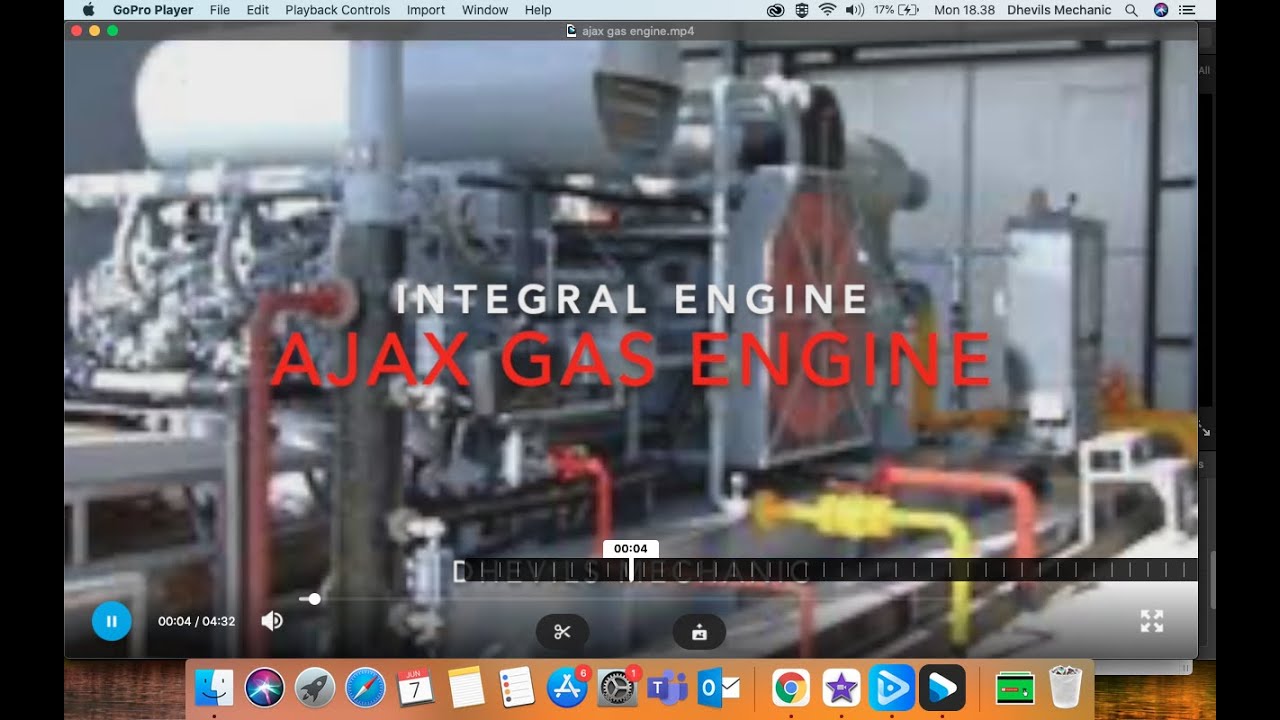This screenshot has width=1280, height=720.
Task: Open the Playback Controls menu
Action: click(338, 10)
